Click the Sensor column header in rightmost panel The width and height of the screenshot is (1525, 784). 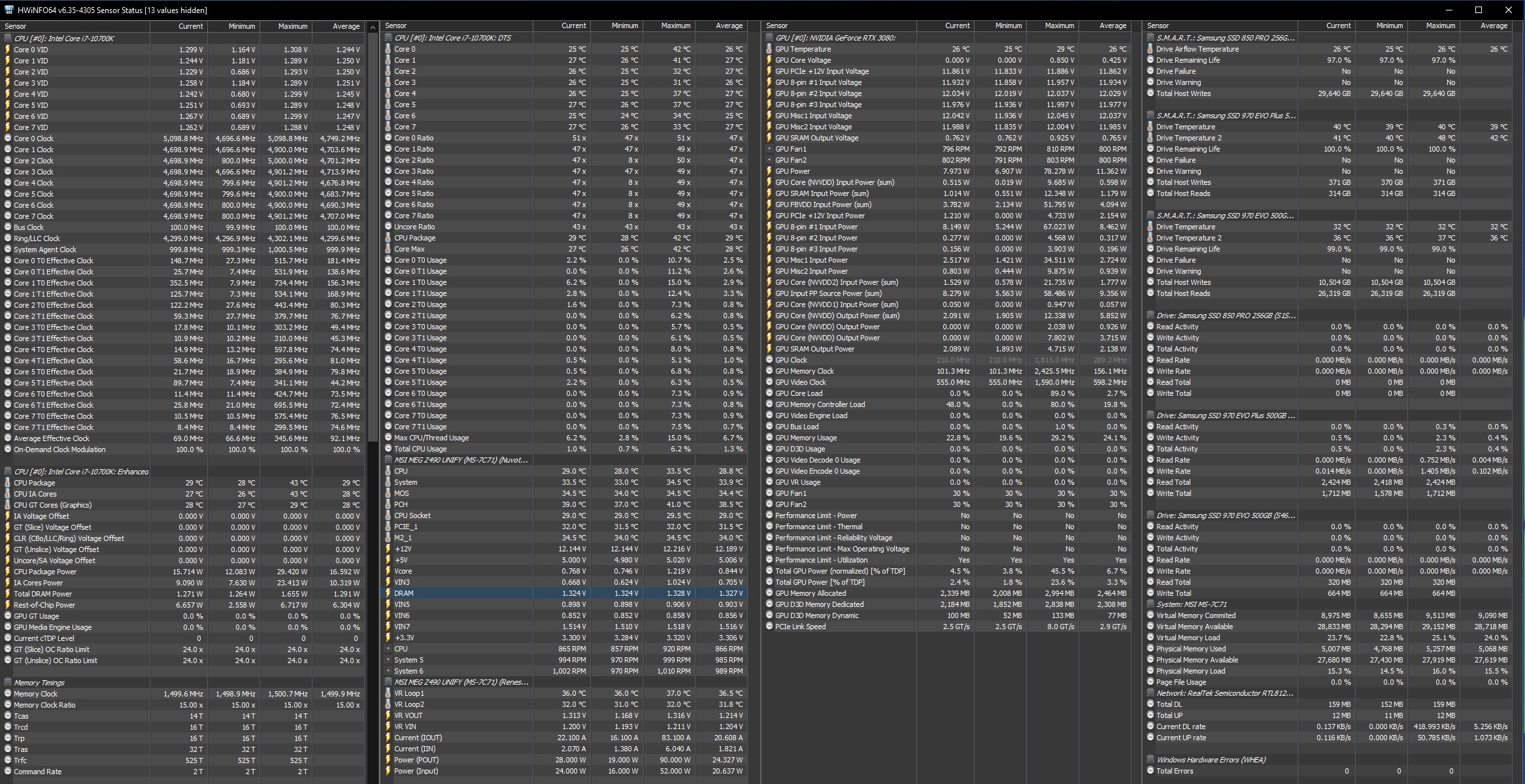point(1158,25)
